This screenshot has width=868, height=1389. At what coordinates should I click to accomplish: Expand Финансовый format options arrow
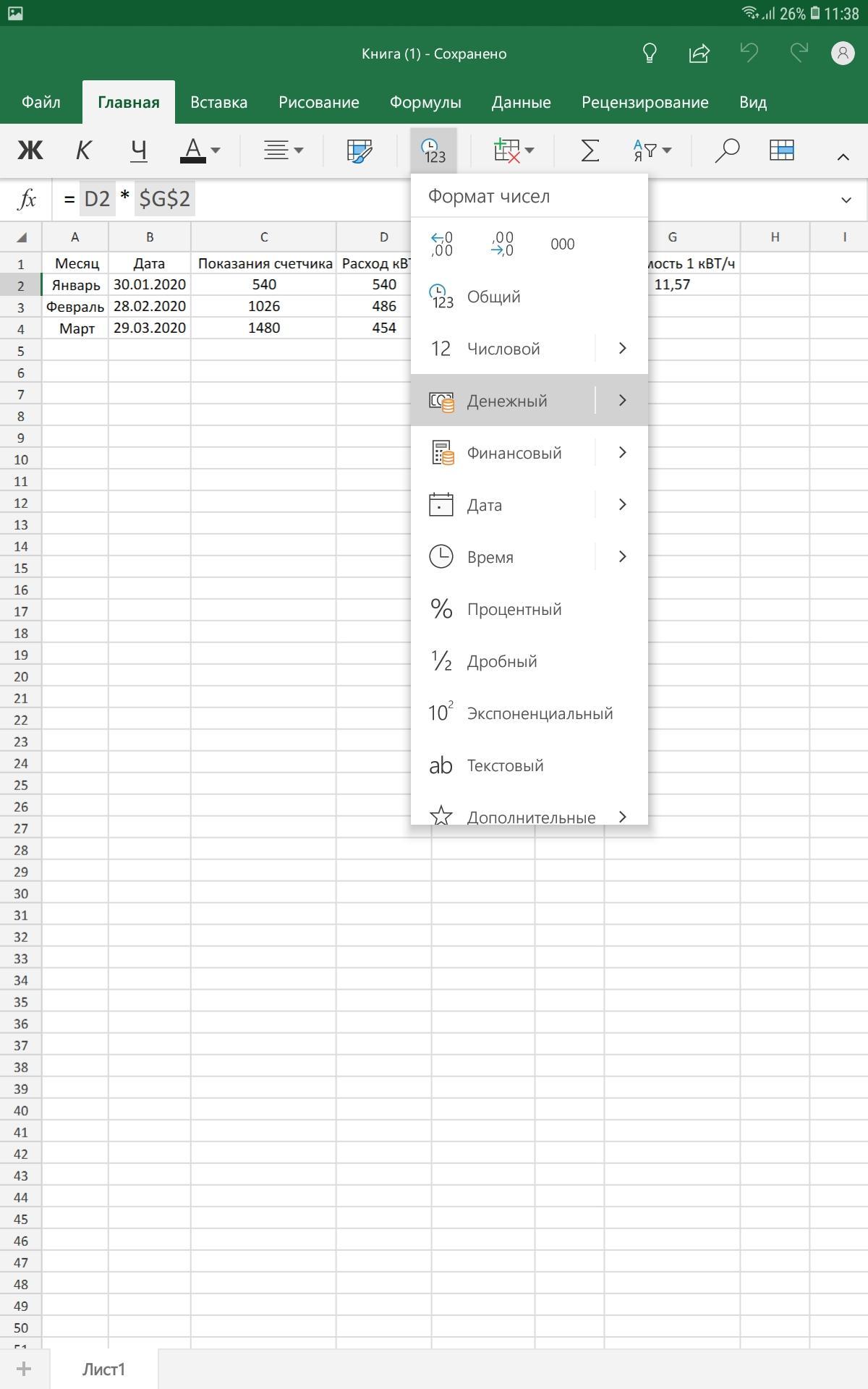click(622, 453)
